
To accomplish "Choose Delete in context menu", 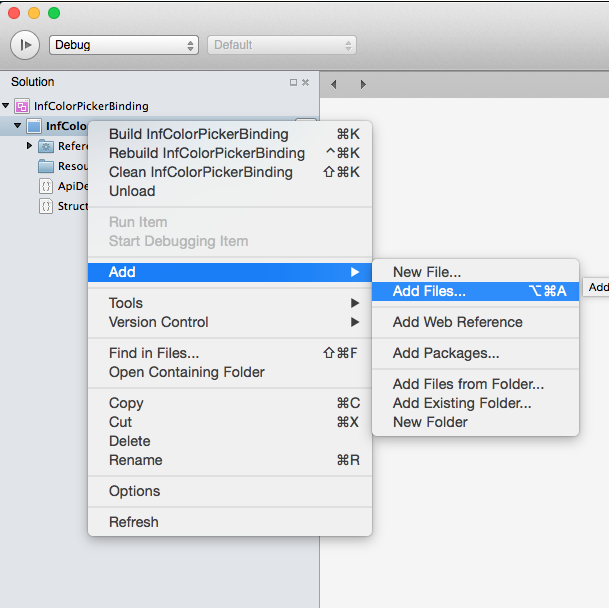I will click(230, 441).
